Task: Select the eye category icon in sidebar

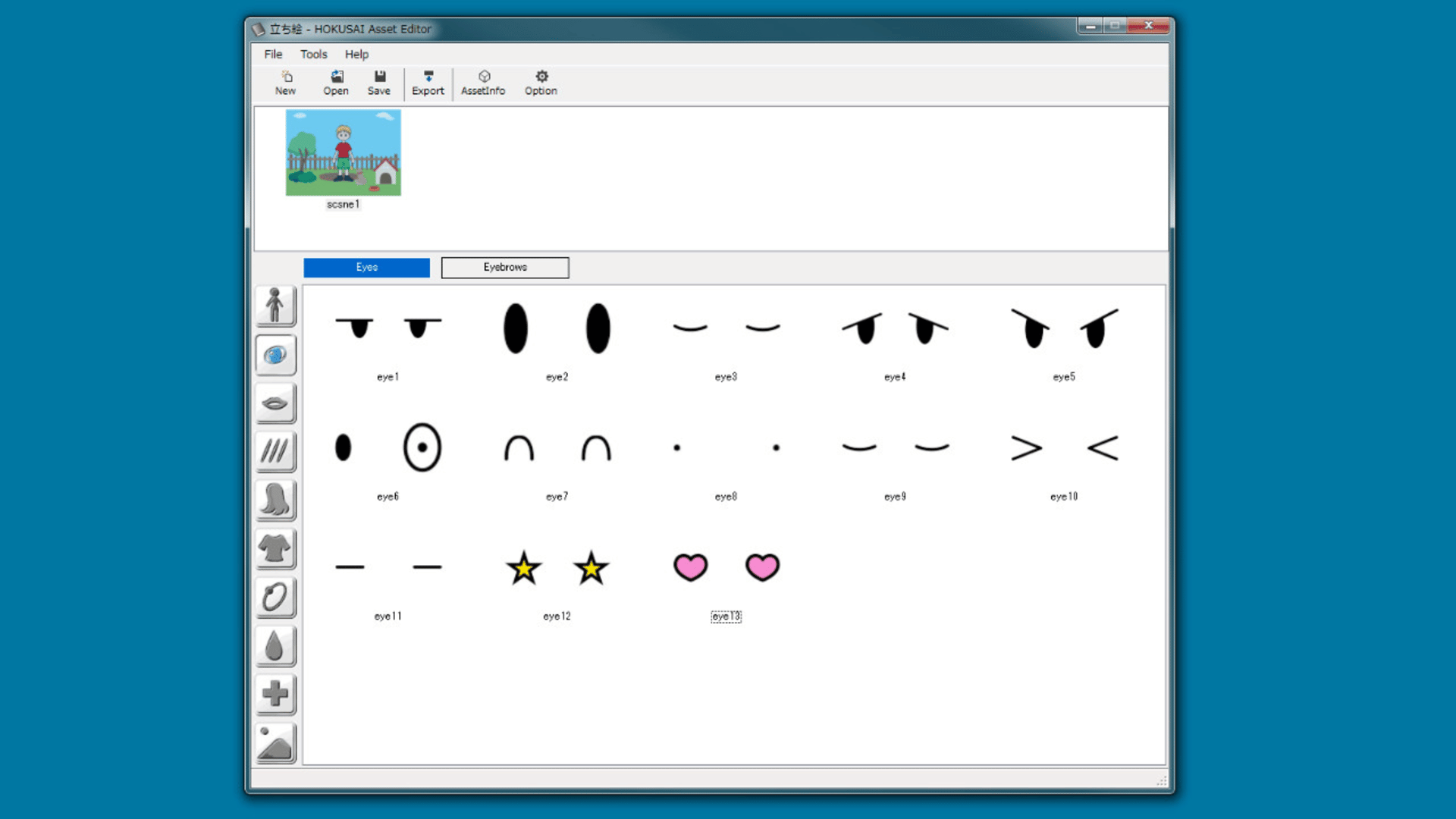Action: 275,354
